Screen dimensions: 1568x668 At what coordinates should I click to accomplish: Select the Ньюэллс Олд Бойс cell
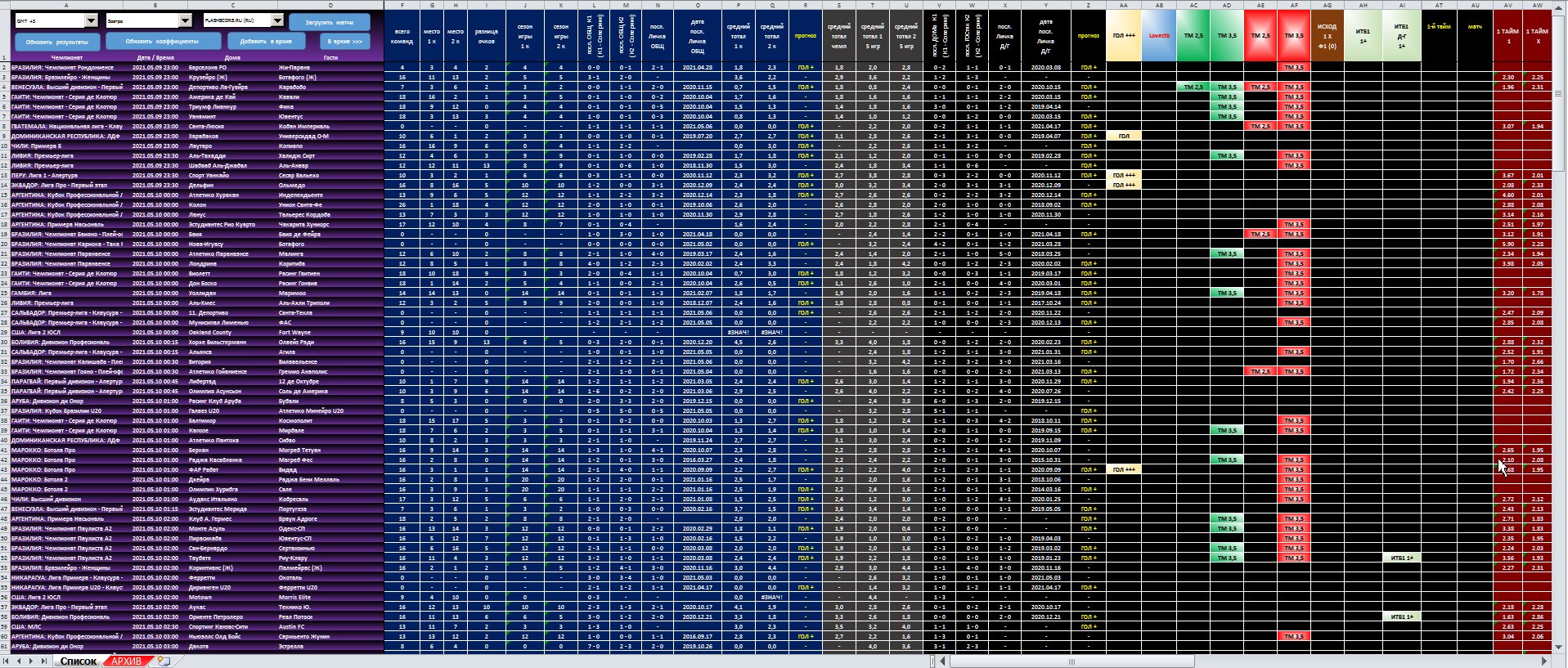232,636
